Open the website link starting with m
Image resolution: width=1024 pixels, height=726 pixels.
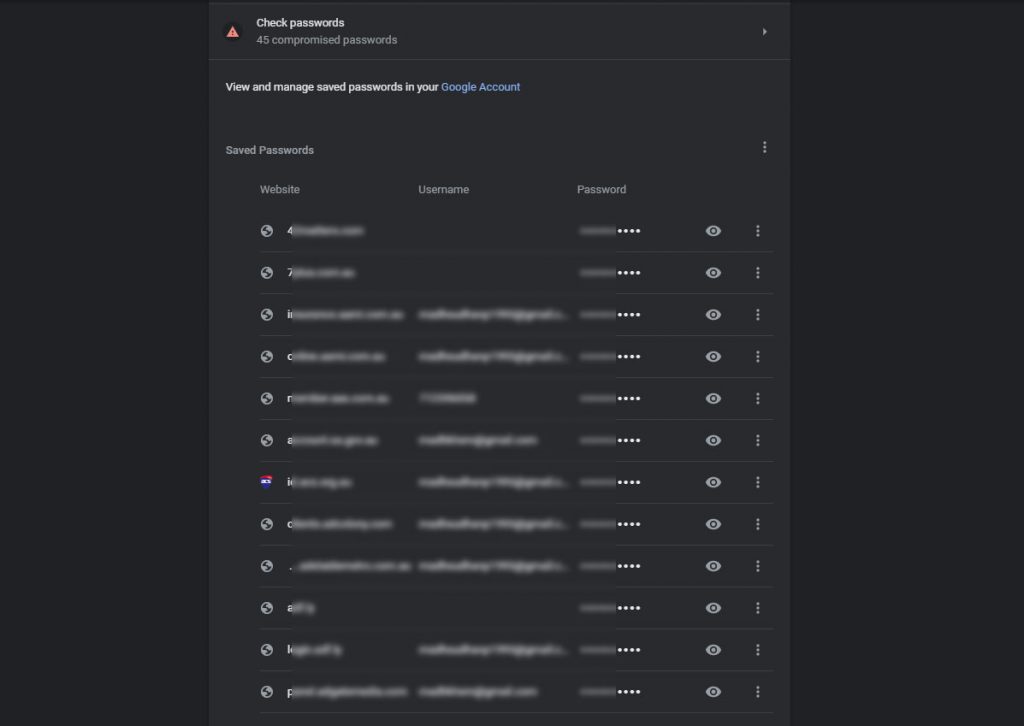point(338,398)
